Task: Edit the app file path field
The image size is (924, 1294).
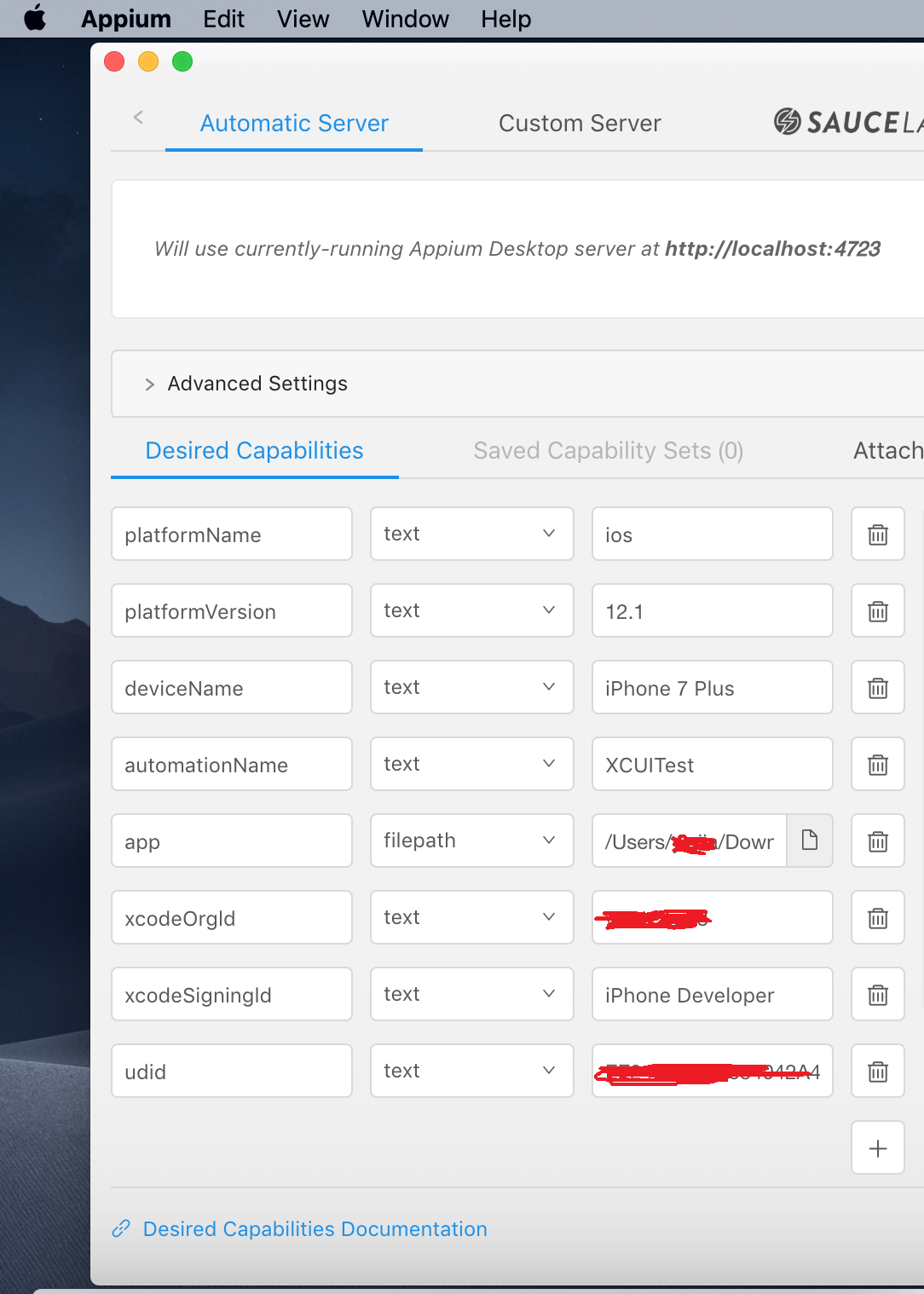Action: [x=689, y=841]
